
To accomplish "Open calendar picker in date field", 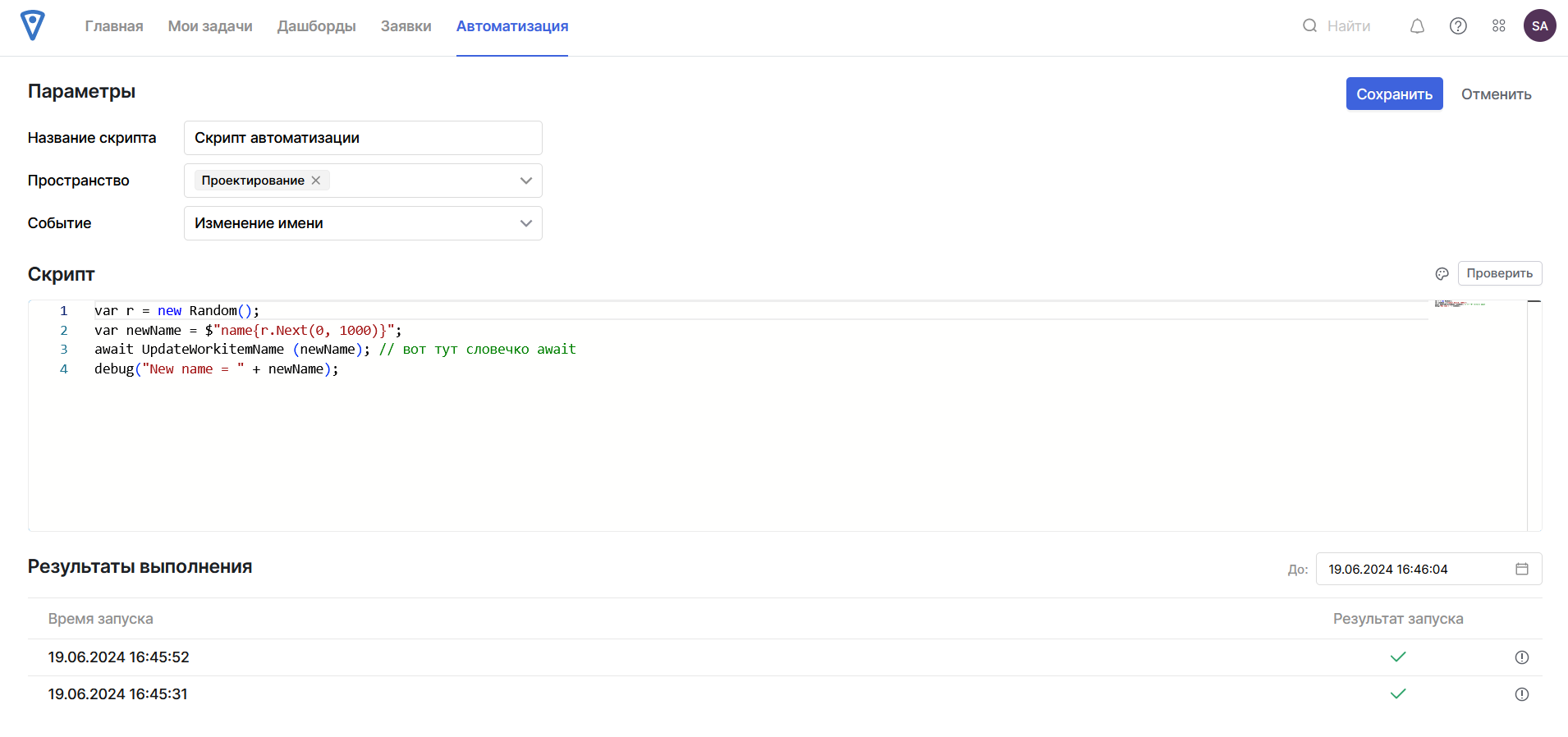I will pos(1521,569).
